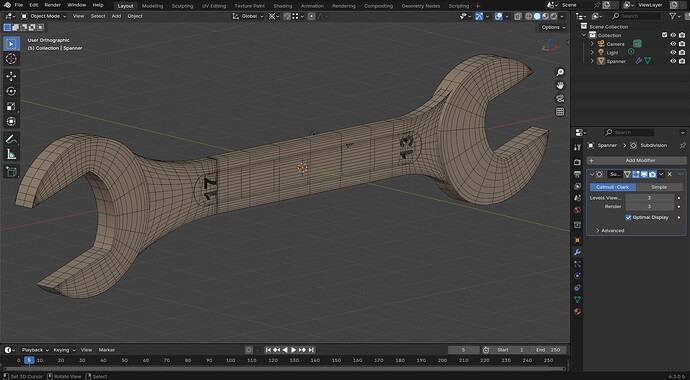The image size is (690, 380).
Task: Open the Keying dropdown in timeline
Action: point(64,350)
